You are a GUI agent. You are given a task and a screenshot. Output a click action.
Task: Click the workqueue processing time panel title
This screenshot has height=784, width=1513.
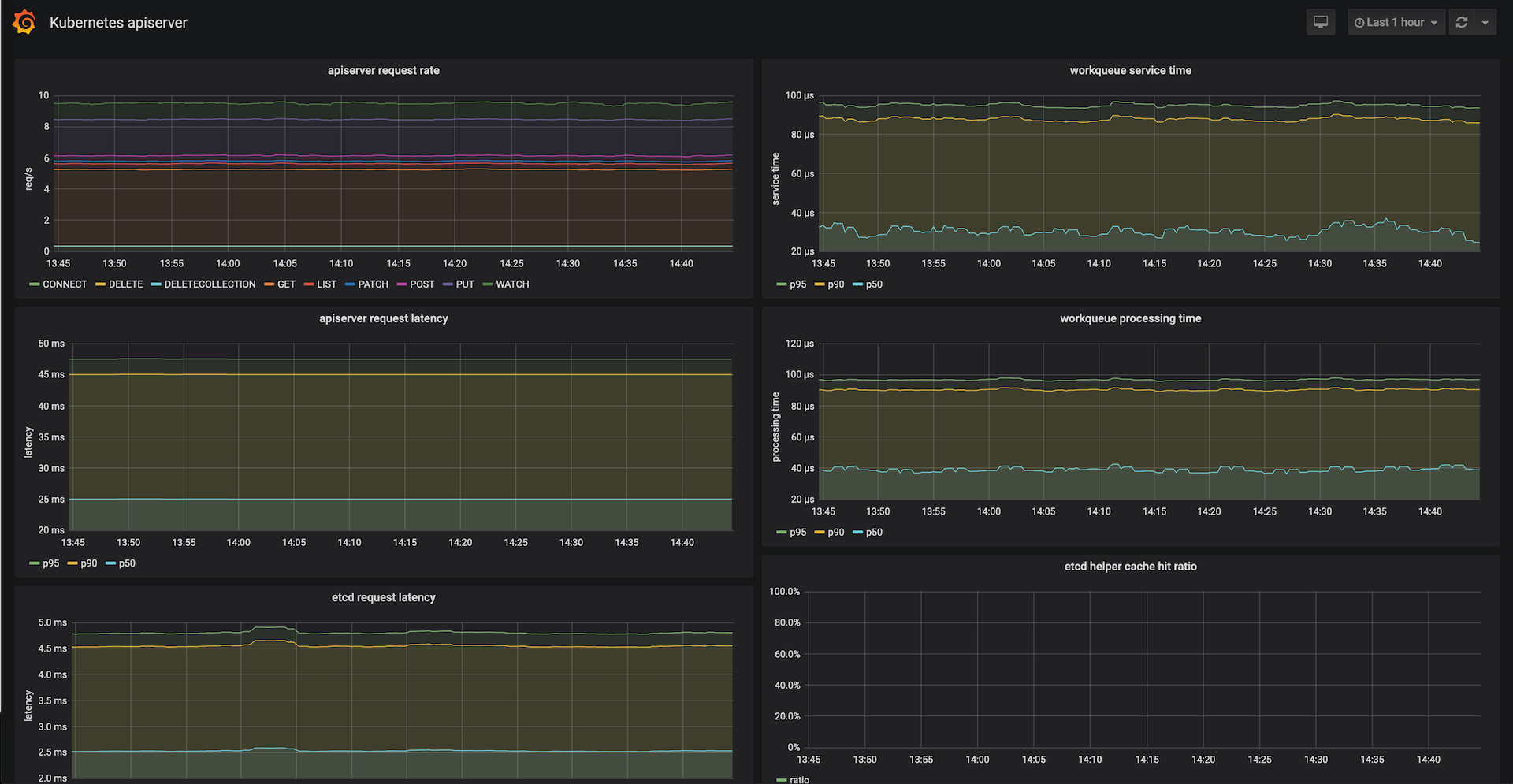coord(1130,318)
